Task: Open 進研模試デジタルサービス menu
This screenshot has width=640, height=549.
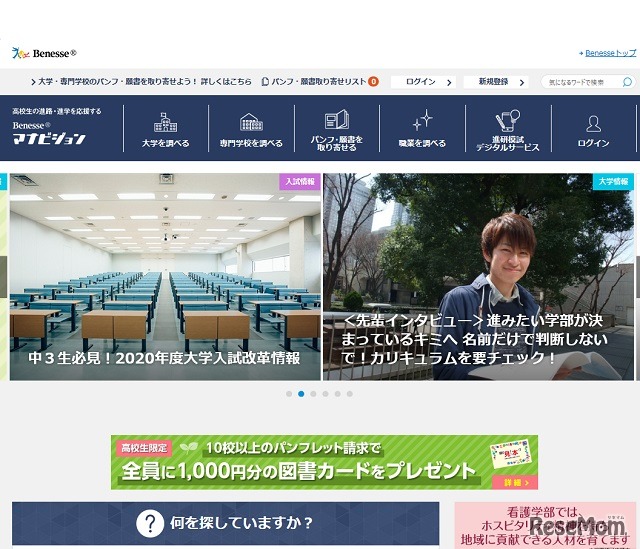Action: click(x=508, y=129)
